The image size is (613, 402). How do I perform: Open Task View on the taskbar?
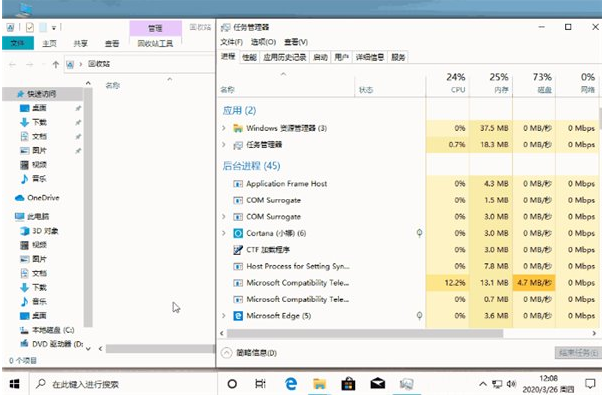[260, 384]
